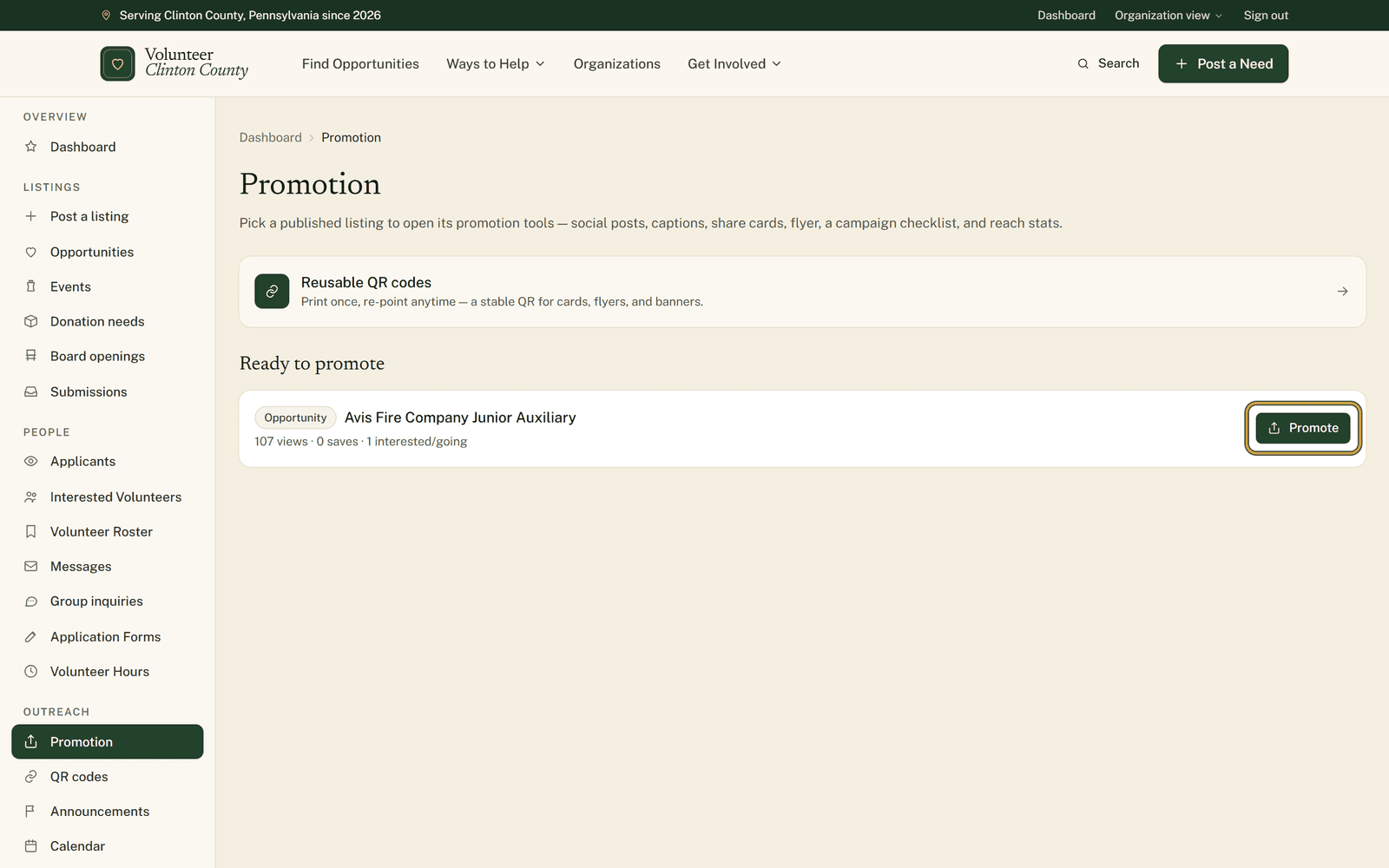Image resolution: width=1389 pixels, height=868 pixels.
Task: Open the Reusable QR codes card title
Action: tap(366, 282)
